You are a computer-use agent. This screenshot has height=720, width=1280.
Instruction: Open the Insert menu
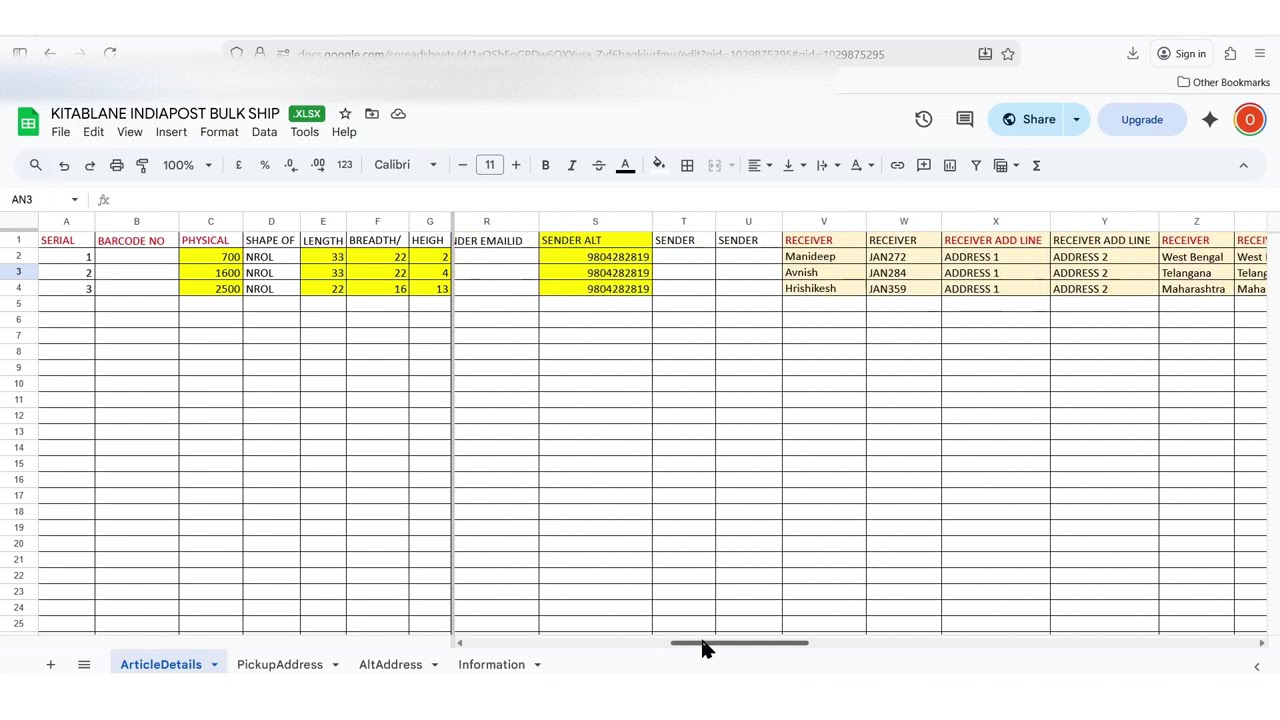(171, 132)
